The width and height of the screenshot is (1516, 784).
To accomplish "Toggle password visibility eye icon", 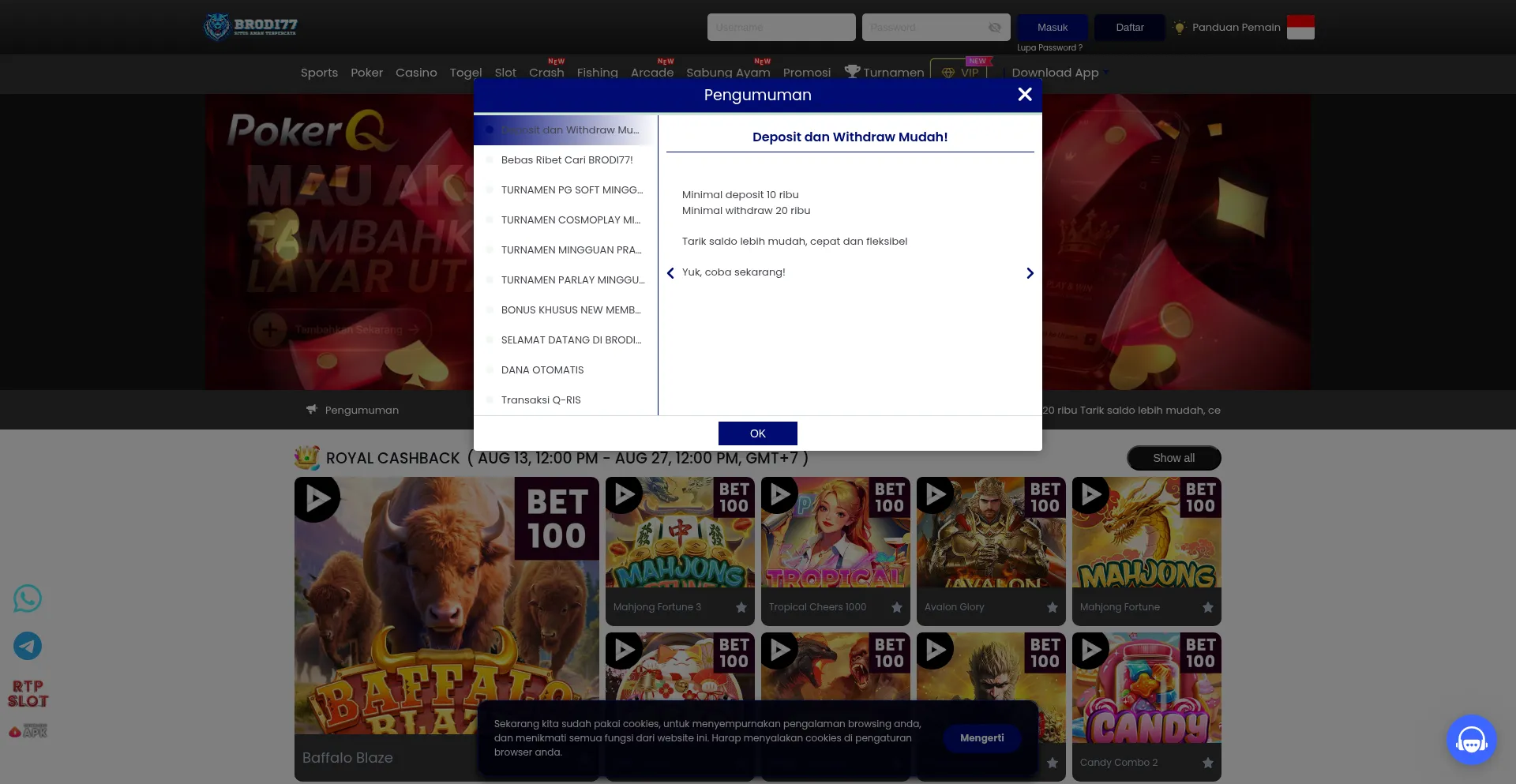I will point(995,28).
